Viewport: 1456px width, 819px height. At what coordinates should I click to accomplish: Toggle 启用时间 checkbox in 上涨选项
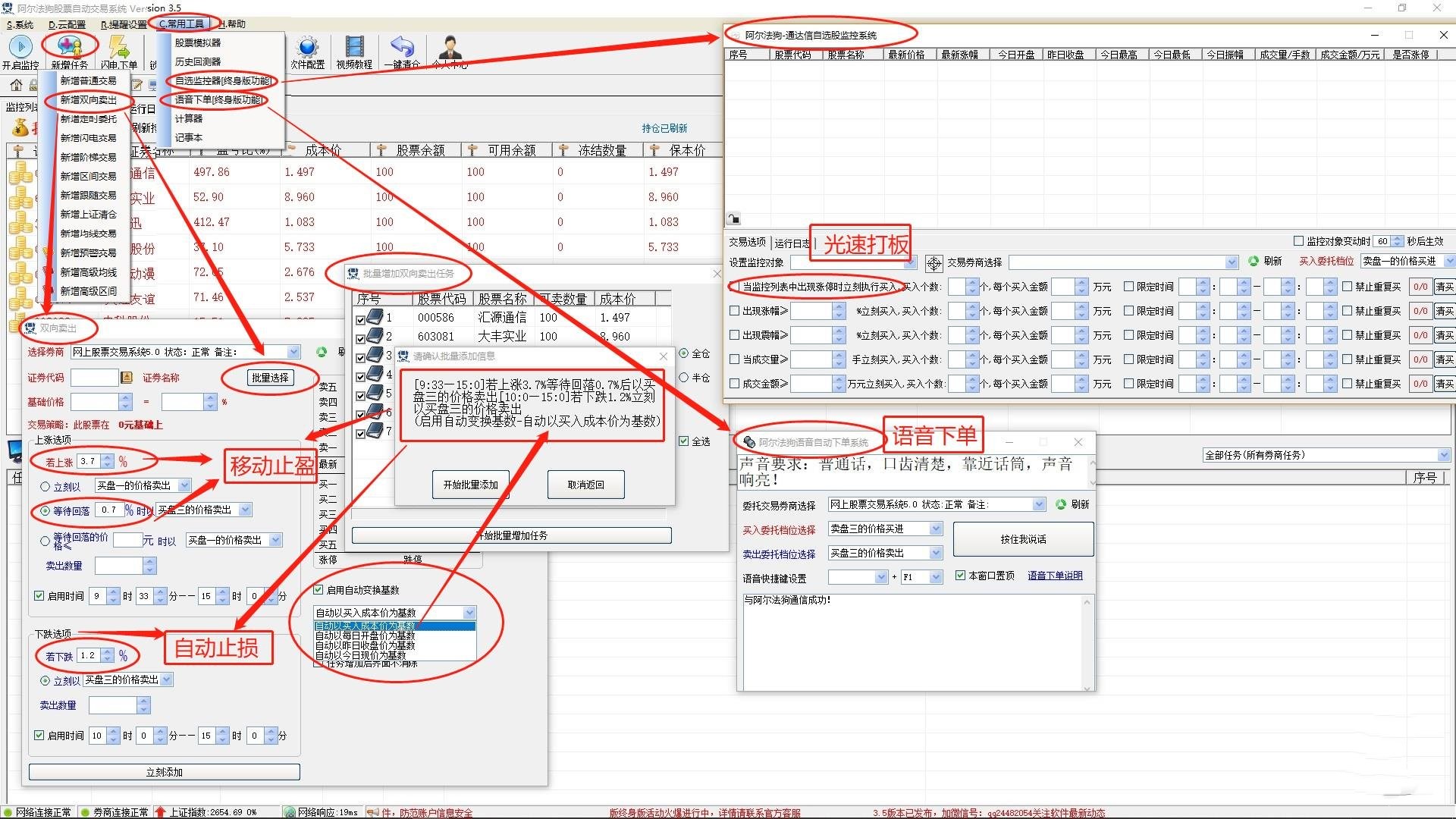pyautogui.click(x=39, y=596)
